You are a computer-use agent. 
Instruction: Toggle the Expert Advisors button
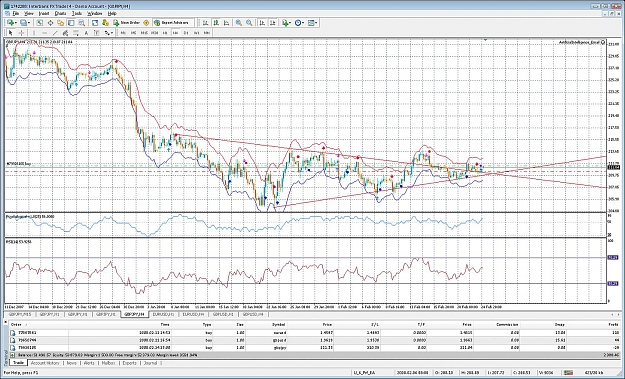[173, 23]
